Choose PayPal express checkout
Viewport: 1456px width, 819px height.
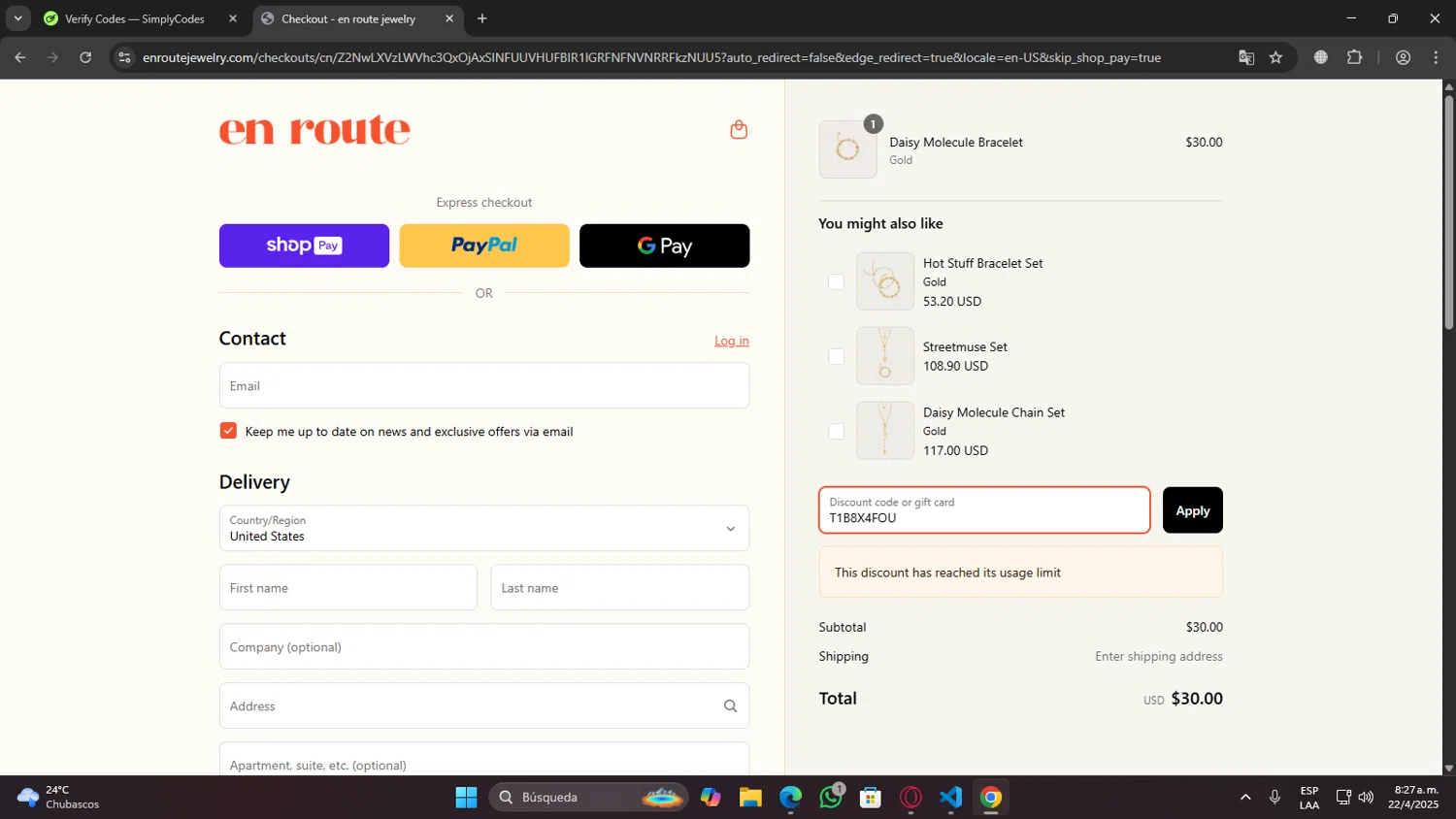click(x=484, y=246)
